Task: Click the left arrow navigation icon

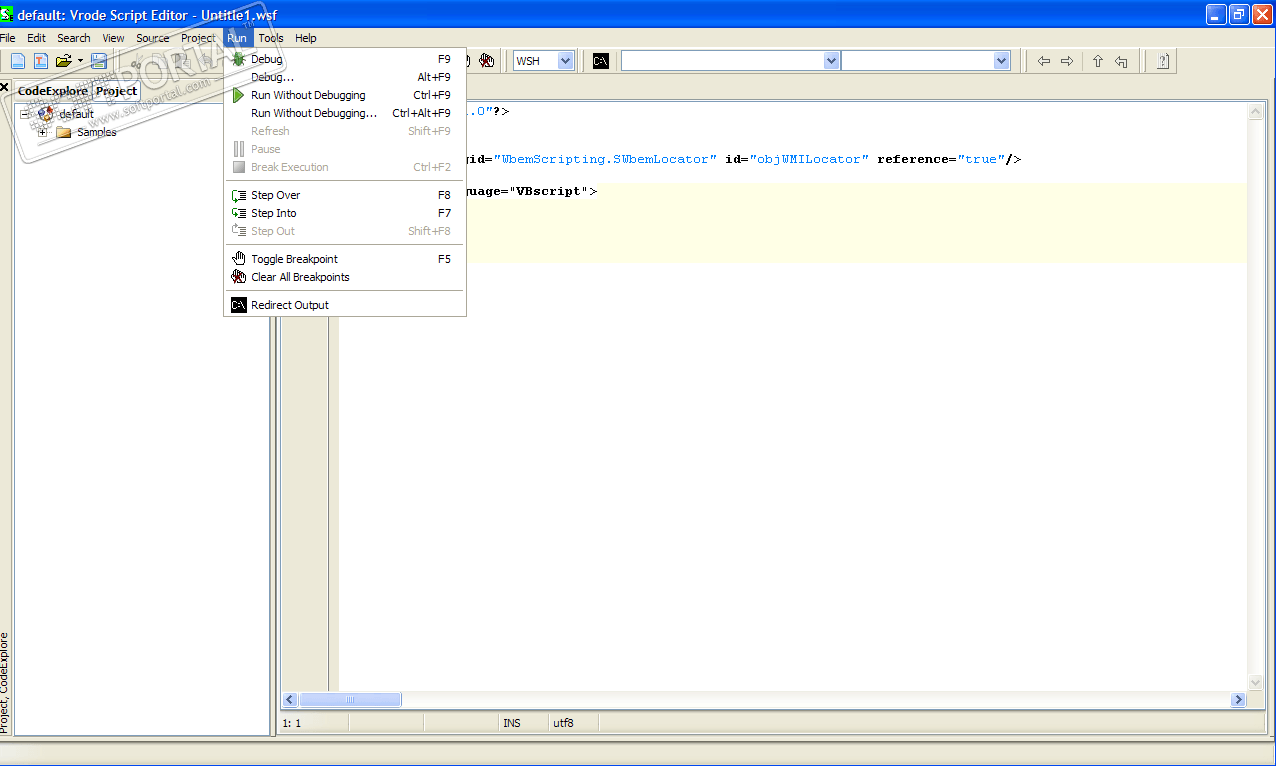Action: pos(1044,61)
